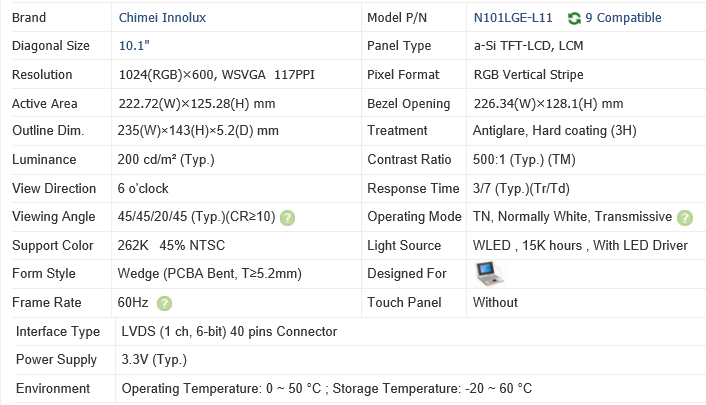Click the laptop icon in Designed For
706x405 pixels.
(x=488, y=274)
